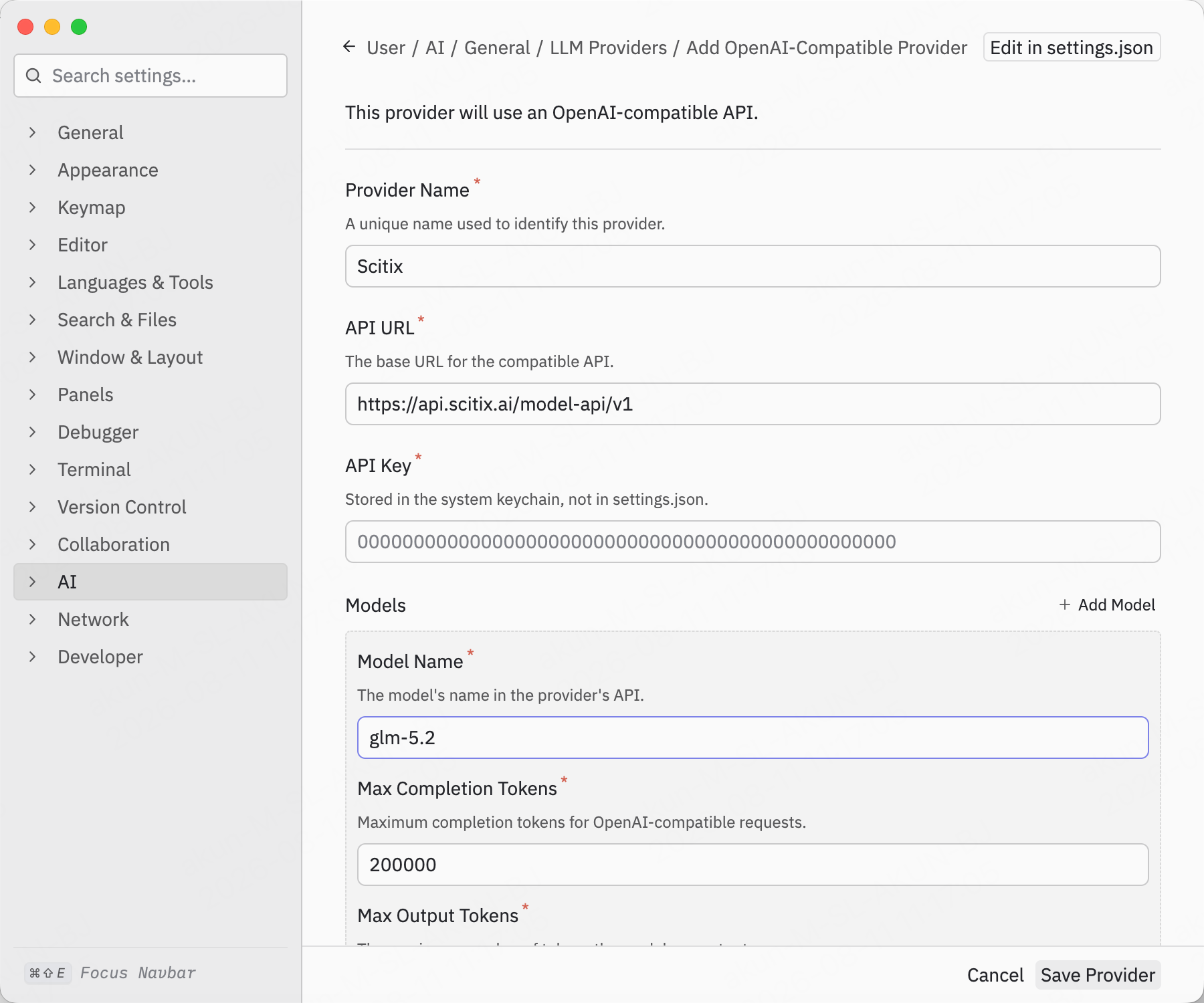Click User breadcrumb link

tap(386, 47)
